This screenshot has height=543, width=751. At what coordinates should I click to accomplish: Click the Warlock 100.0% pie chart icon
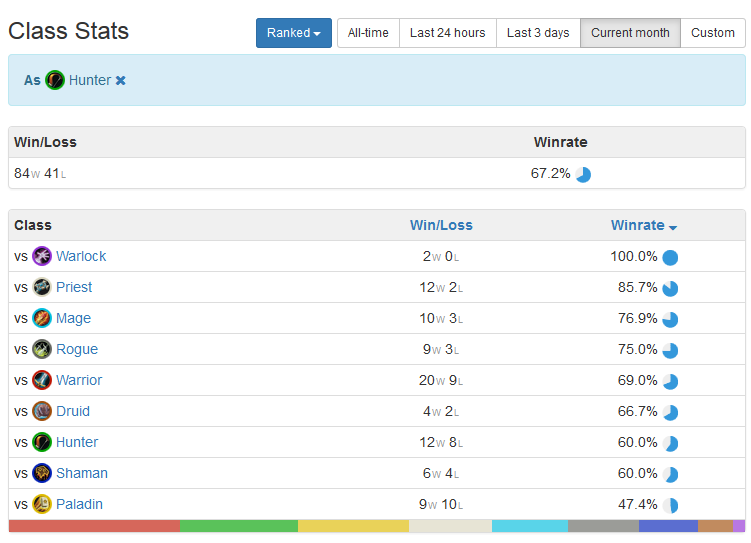click(x=670, y=258)
